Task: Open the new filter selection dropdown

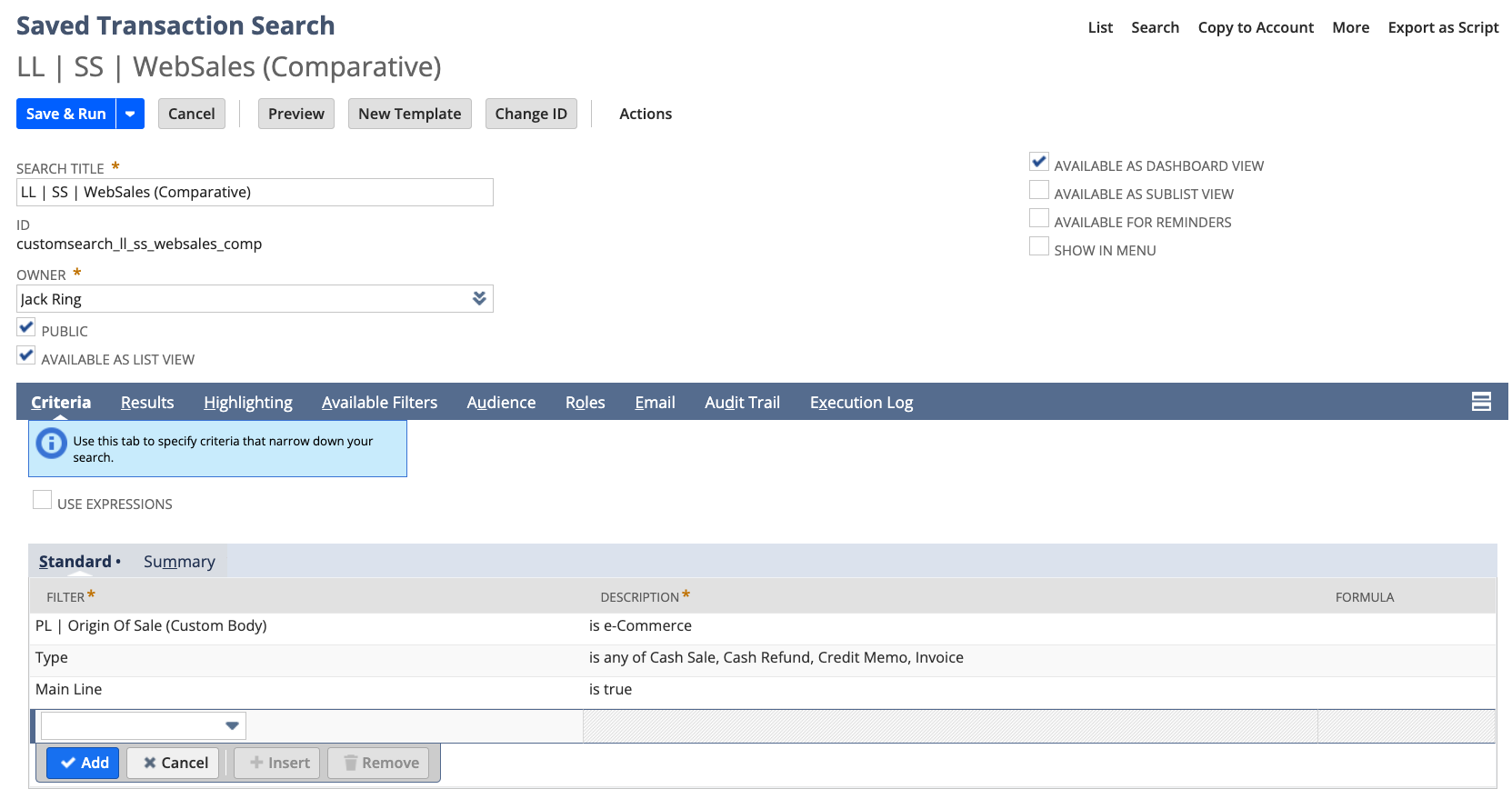Action: point(232,725)
